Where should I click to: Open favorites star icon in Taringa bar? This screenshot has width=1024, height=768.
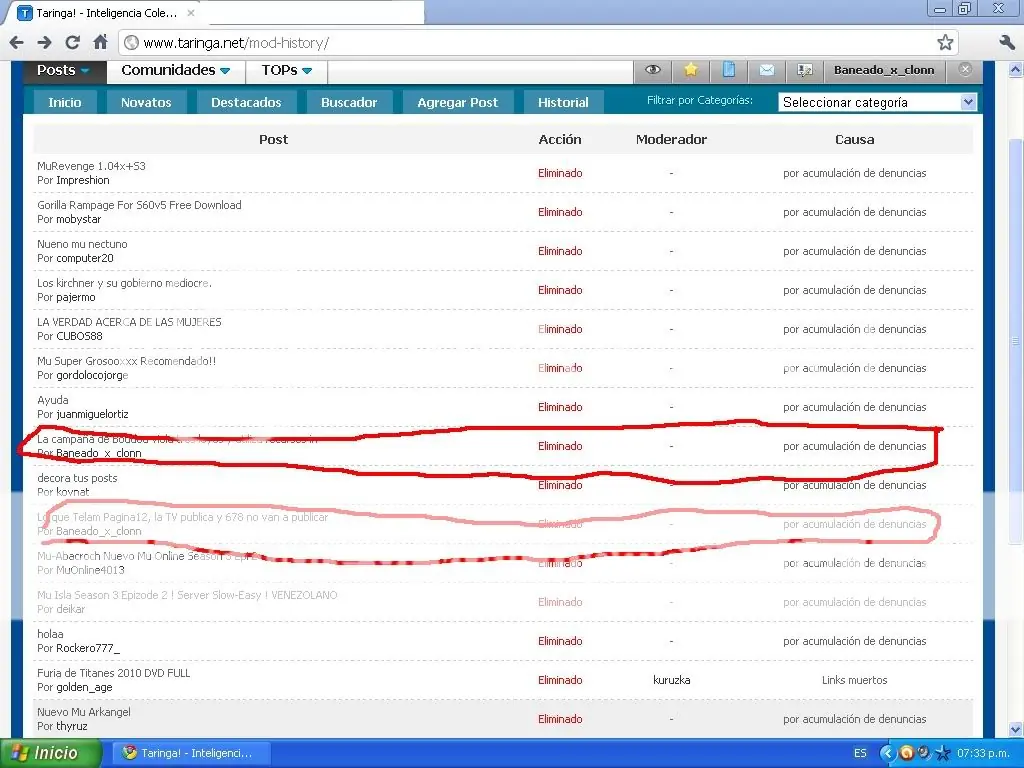(x=690, y=70)
